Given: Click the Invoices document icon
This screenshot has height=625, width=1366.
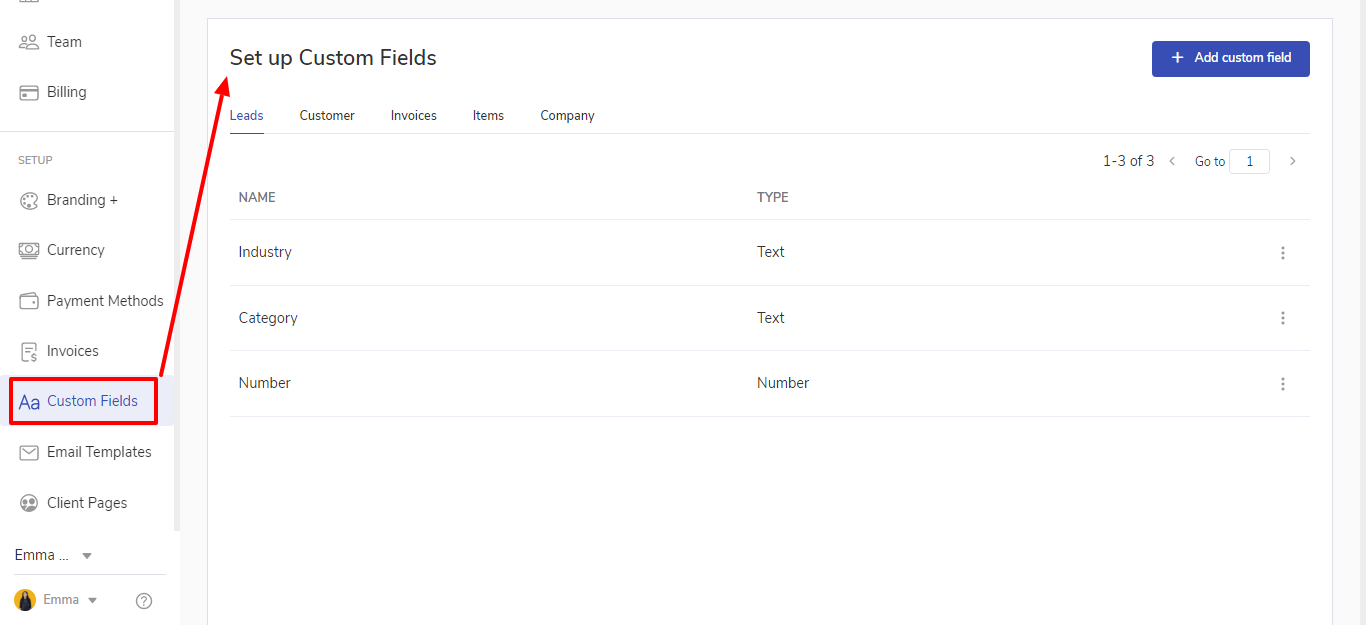Looking at the screenshot, I should pyautogui.click(x=29, y=351).
